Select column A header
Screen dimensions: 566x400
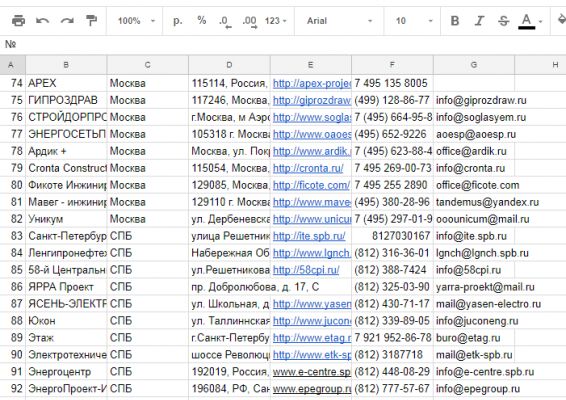(12, 65)
